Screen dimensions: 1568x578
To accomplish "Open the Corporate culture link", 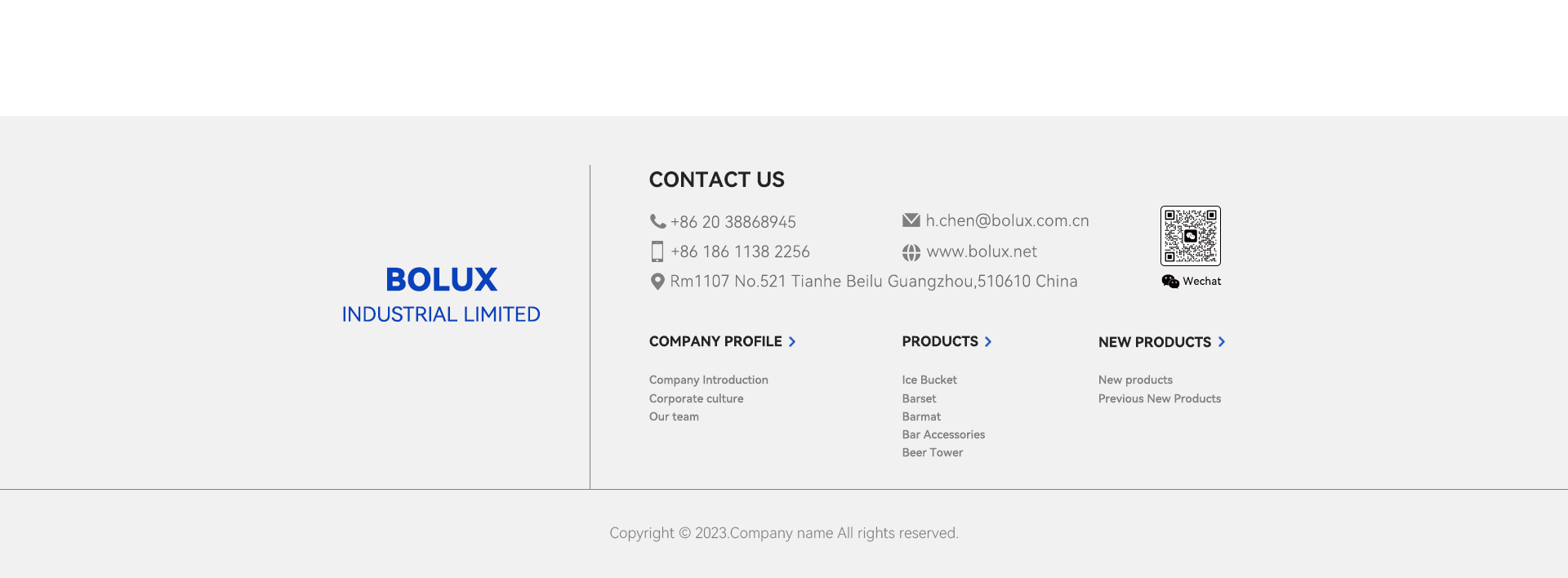I will (x=696, y=399).
